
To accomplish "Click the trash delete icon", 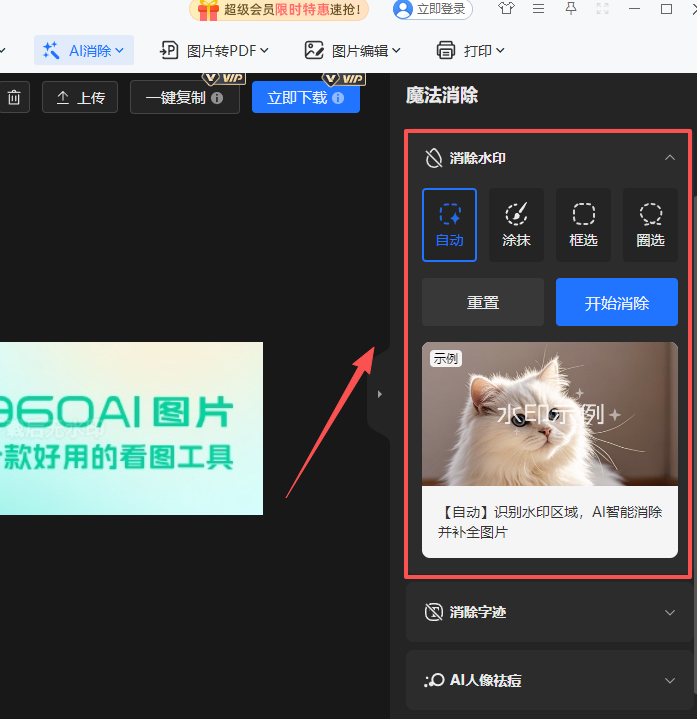I will coord(14,97).
